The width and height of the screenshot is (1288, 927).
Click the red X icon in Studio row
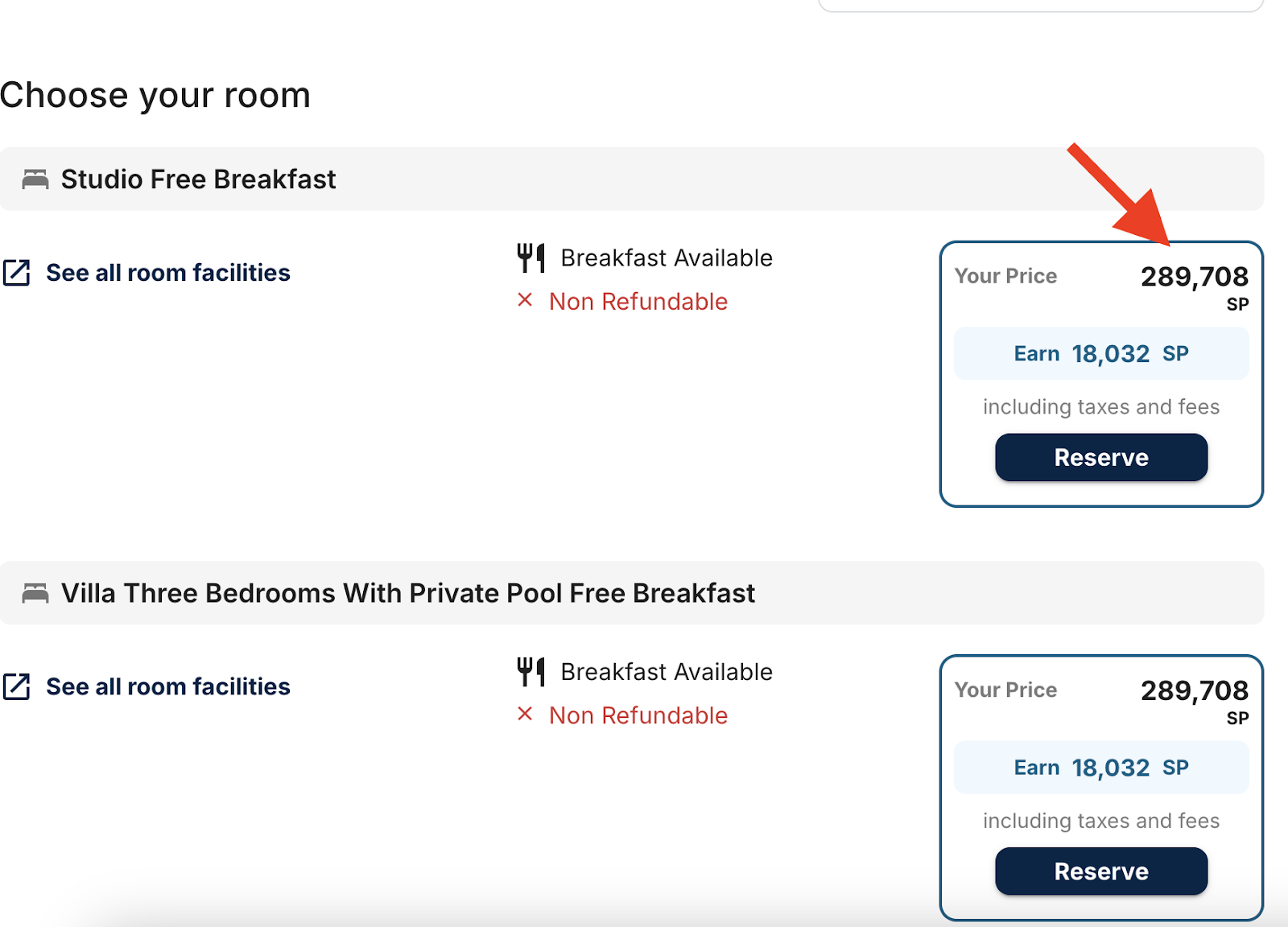point(525,300)
